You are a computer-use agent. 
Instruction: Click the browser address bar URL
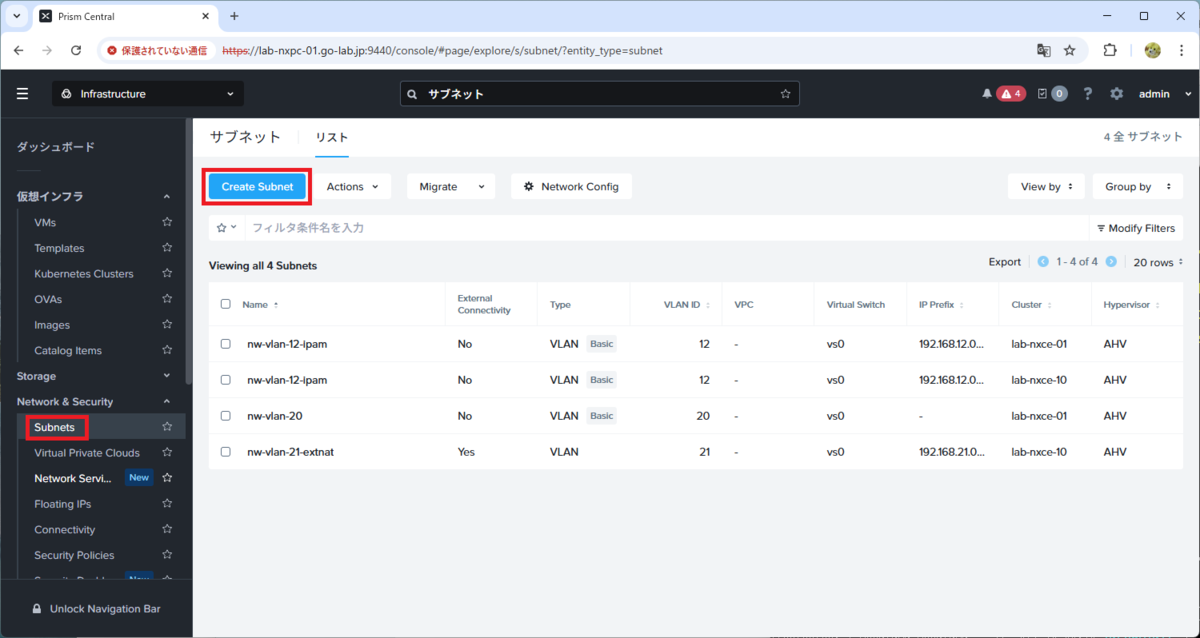pyautogui.click(x=442, y=50)
